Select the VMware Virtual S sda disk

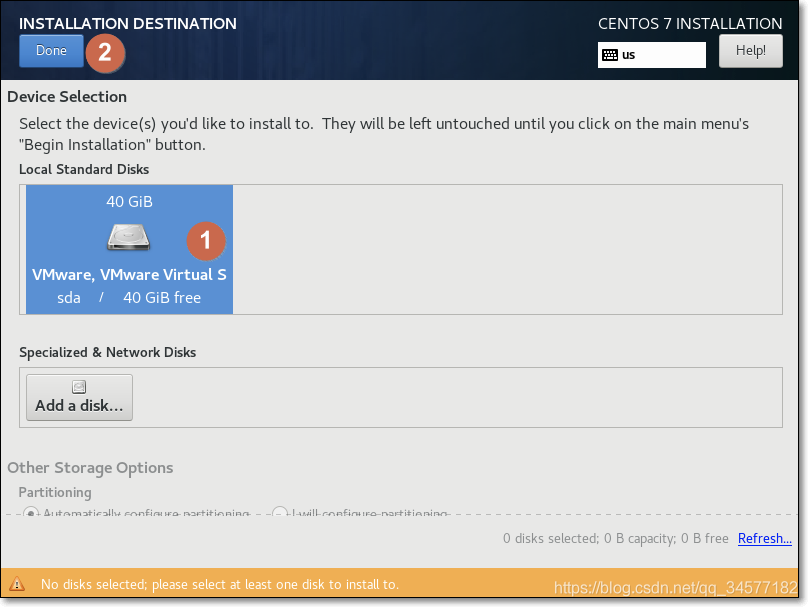tap(129, 249)
